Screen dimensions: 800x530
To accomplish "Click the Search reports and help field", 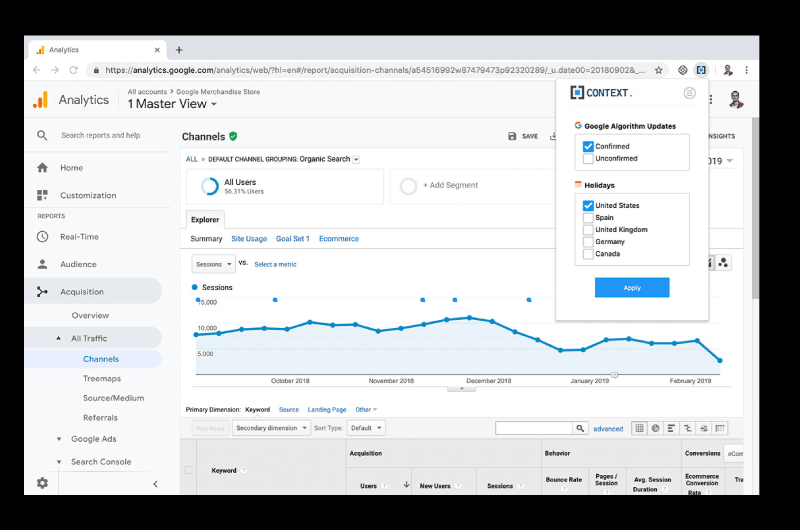I will [x=101, y=135].
